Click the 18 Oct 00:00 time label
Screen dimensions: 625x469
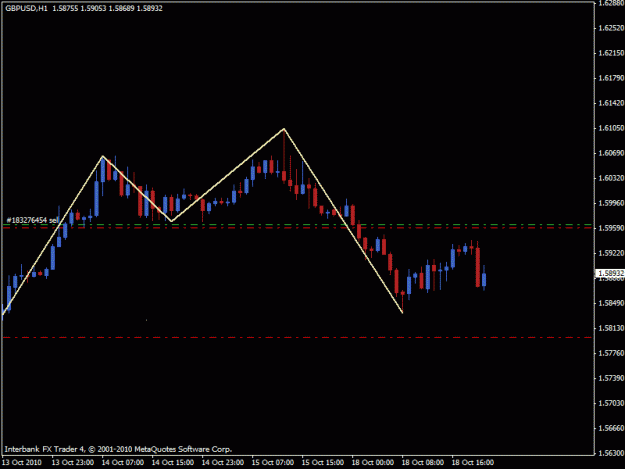click(x=373, y=463)
